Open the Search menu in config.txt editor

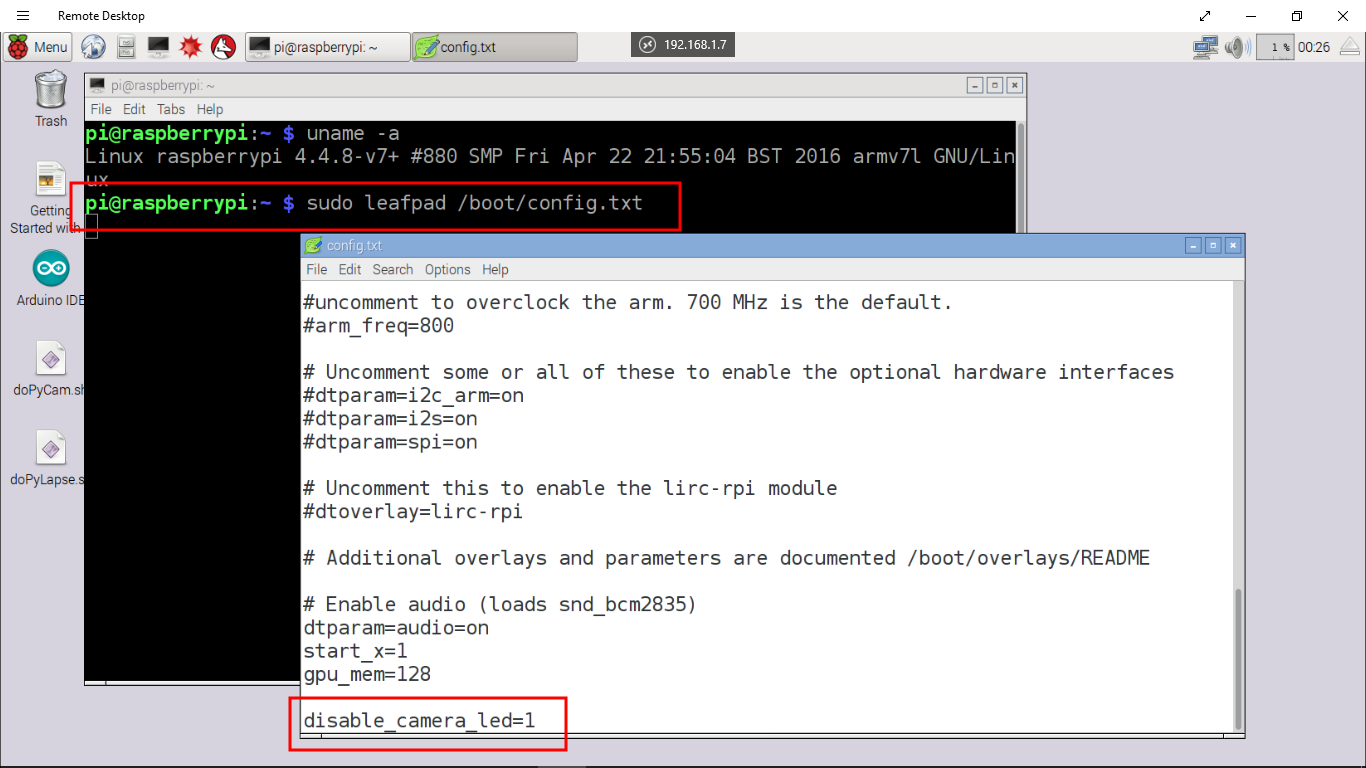point(392,269)
